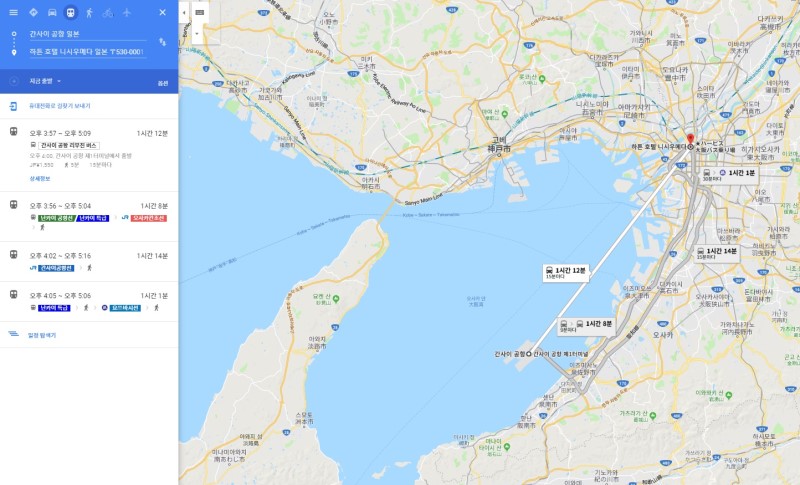The width and height of the screenshot is (800, 485).
Task: Select driving travel mode icon
Action: point(52,12)
